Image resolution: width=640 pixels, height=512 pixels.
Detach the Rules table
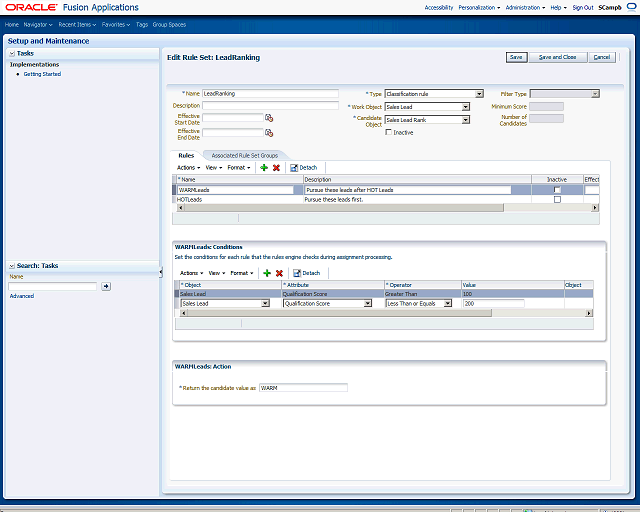coord(303,168)
